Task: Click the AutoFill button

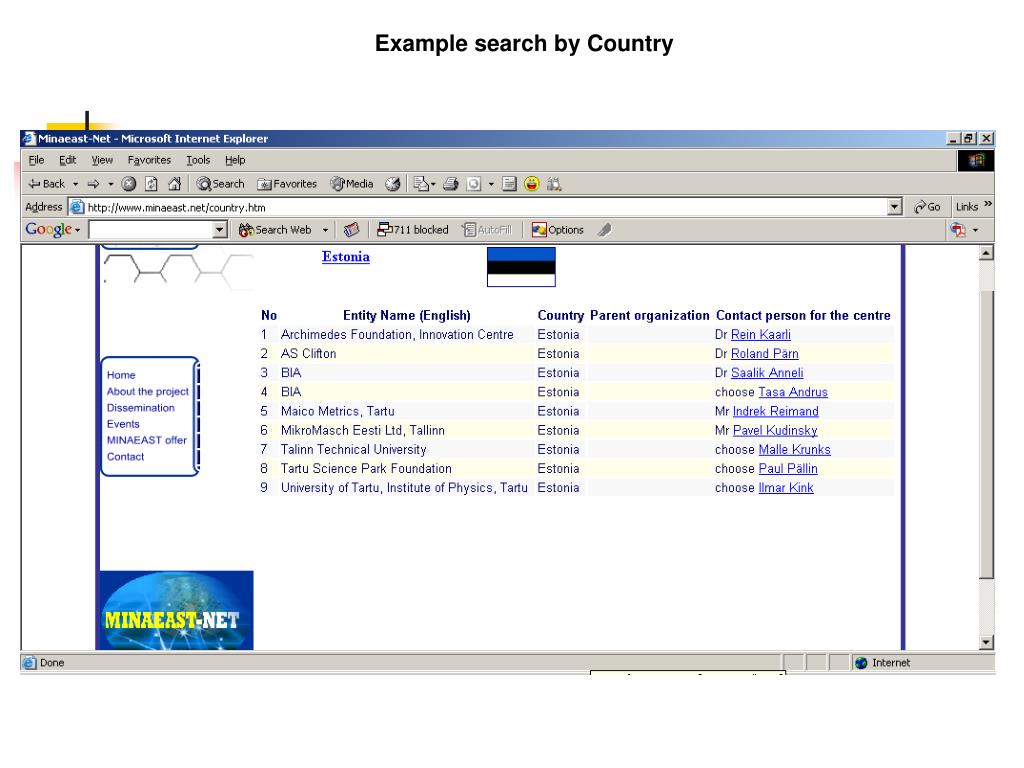Action: tap(487, 230)
